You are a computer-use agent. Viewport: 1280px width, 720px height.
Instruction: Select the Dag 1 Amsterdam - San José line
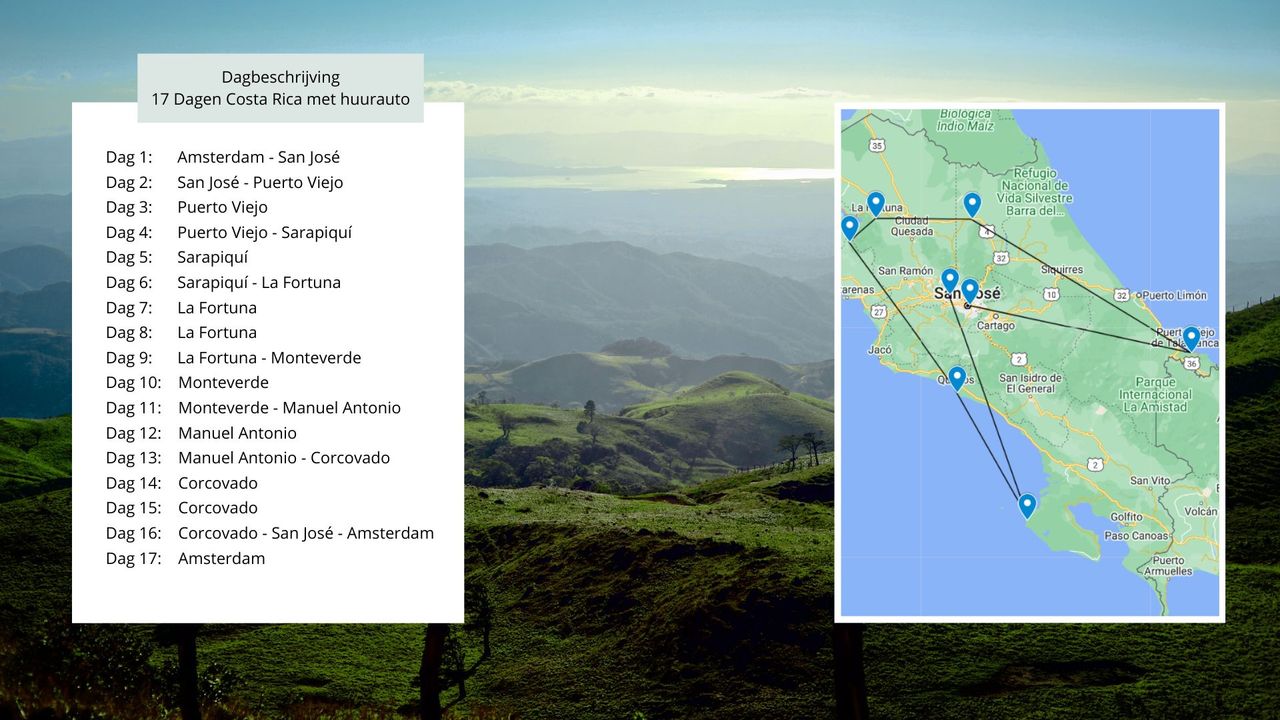pyautogui.click(x=223, y=157)
